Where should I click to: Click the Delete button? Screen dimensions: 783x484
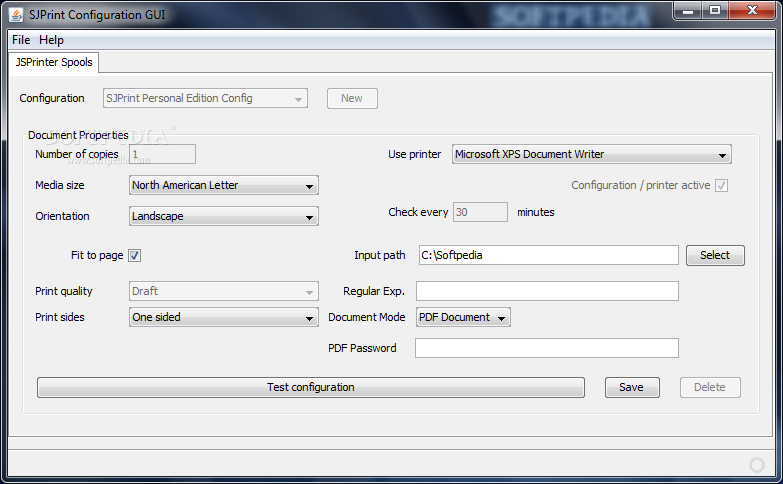(x=710, y=388)
